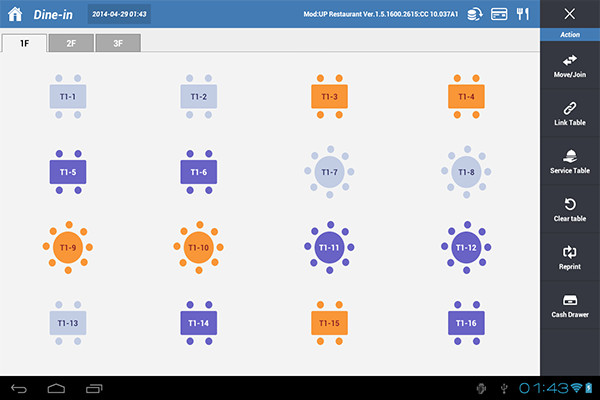Tap empty table T1-1
The image size is (600, 400).
[x=67, y=96]
